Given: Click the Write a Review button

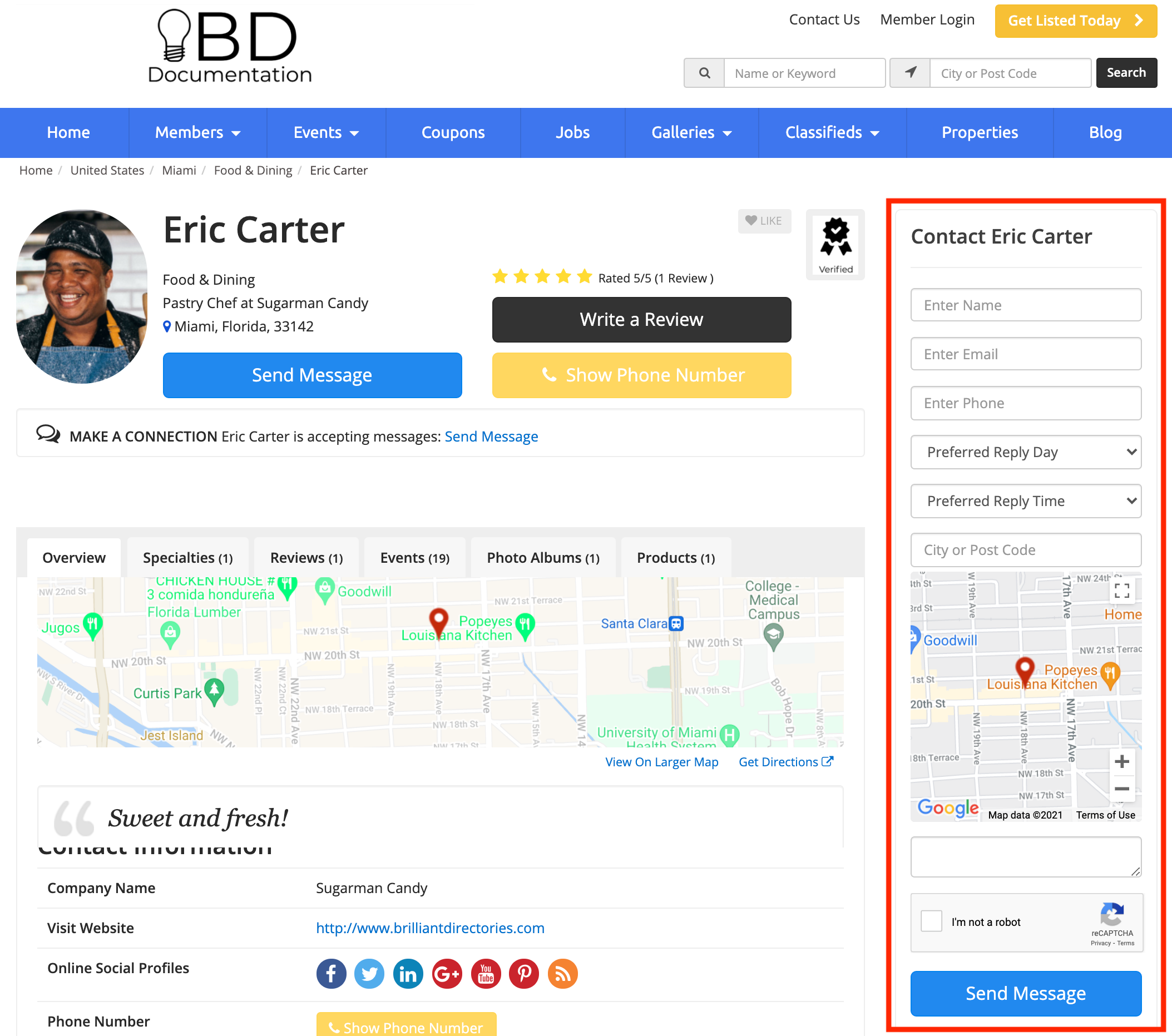Looking at the screenshot, I should click(641, 319).
